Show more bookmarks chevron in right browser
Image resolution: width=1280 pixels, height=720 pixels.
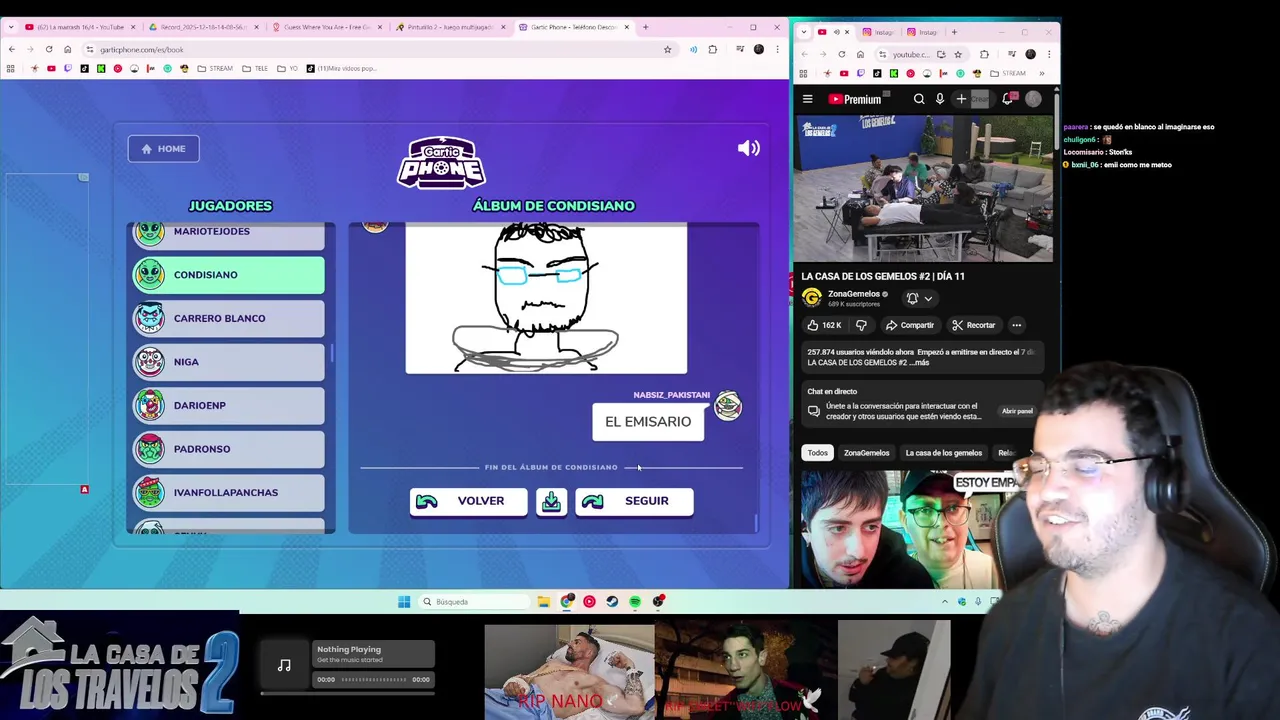pos(1041,73)
